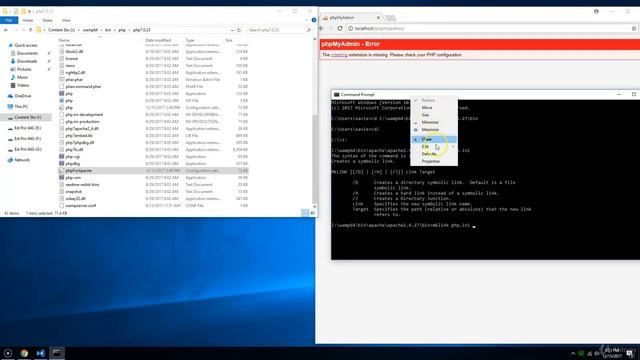The image size is (640, 360).
Task: Close the phpMyAdmin browser tab
Action: pyautogui.click(x=378, y=18)
